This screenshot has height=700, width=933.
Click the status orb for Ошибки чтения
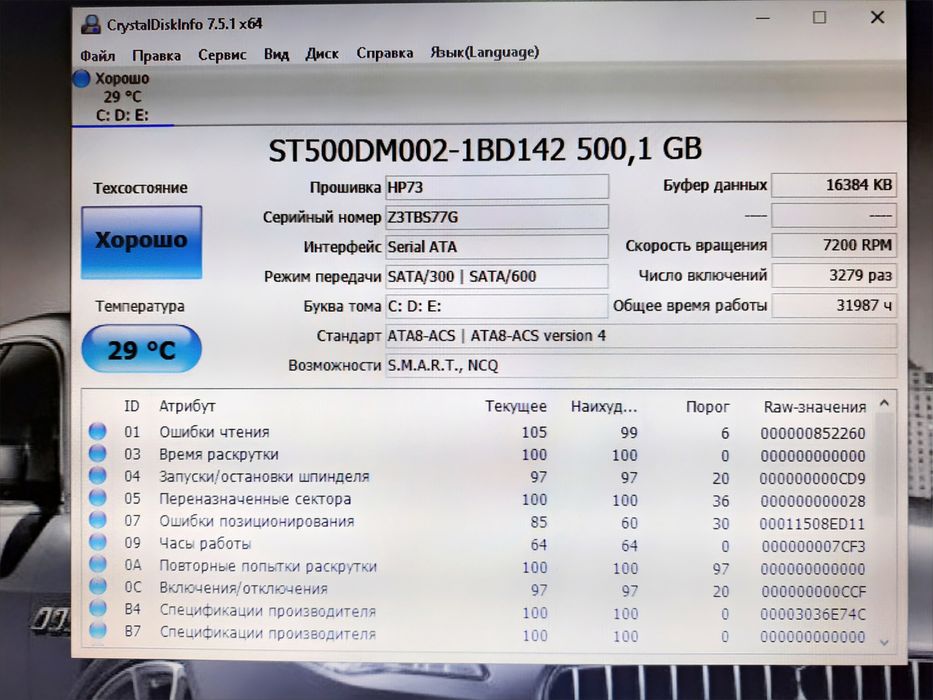pos(98,431)
